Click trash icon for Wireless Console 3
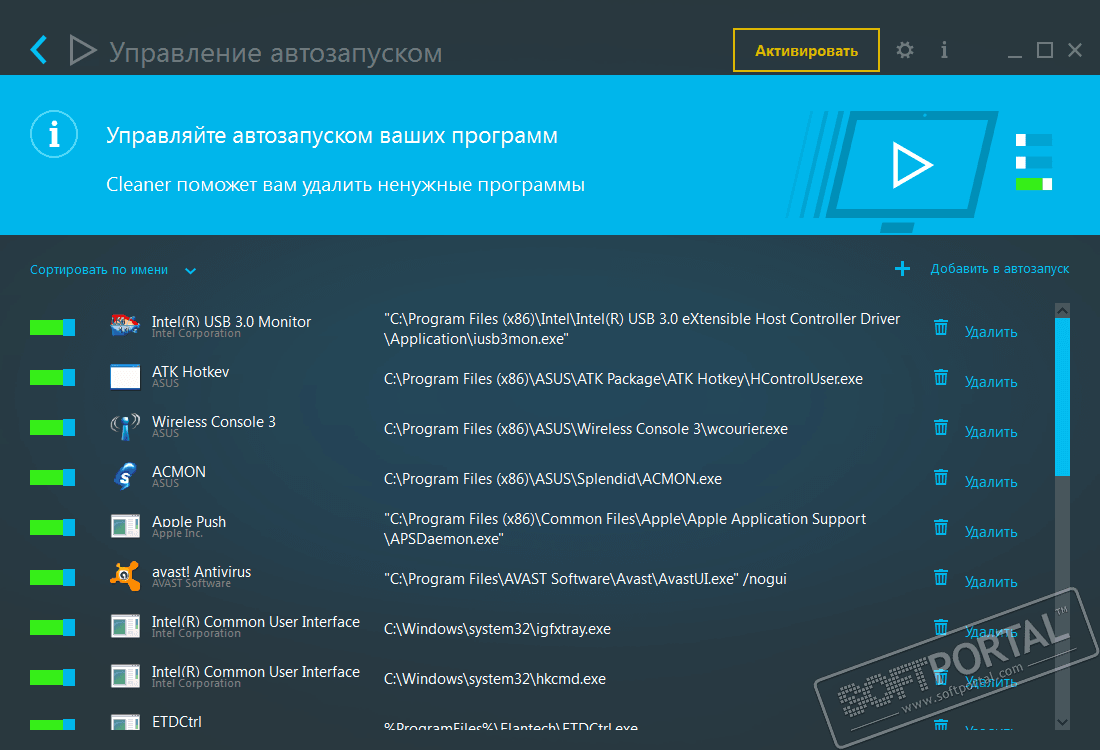The width and height of the screenshot is (1100, 750). pos(941,427)
